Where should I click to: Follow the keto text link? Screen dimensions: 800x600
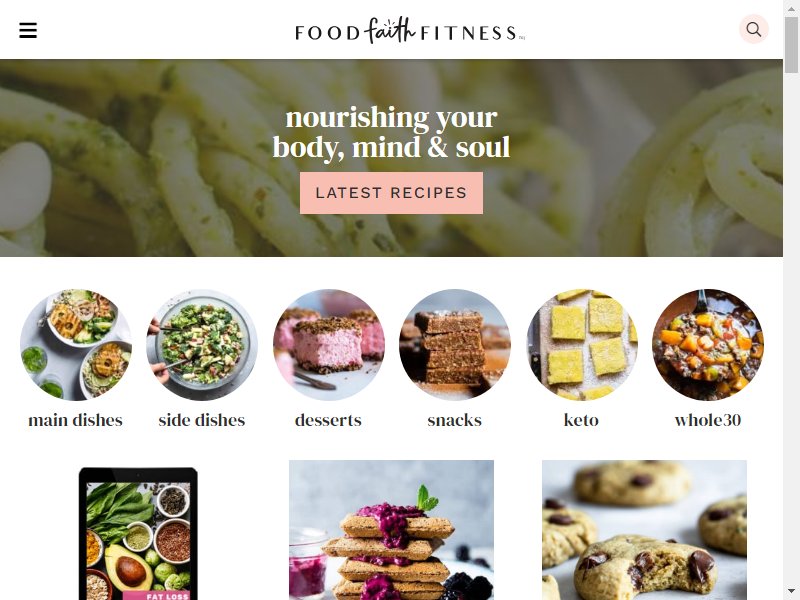[x=582, y=420]
